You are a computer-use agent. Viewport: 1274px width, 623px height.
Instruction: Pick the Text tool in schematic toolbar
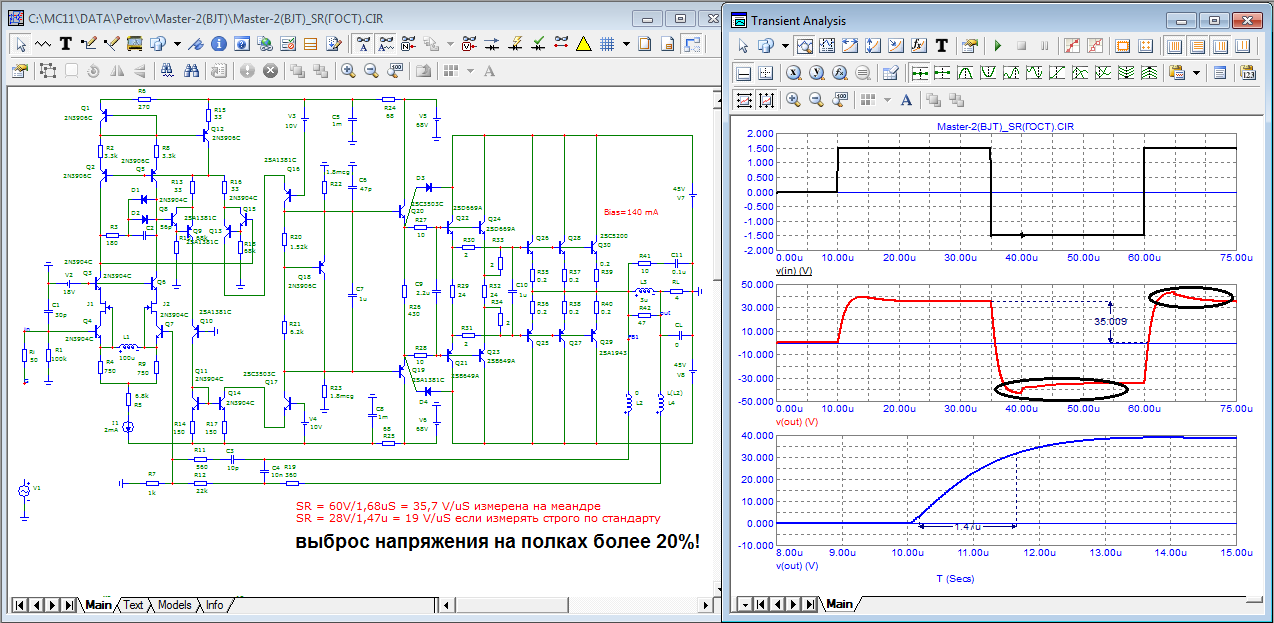[65, 43]
